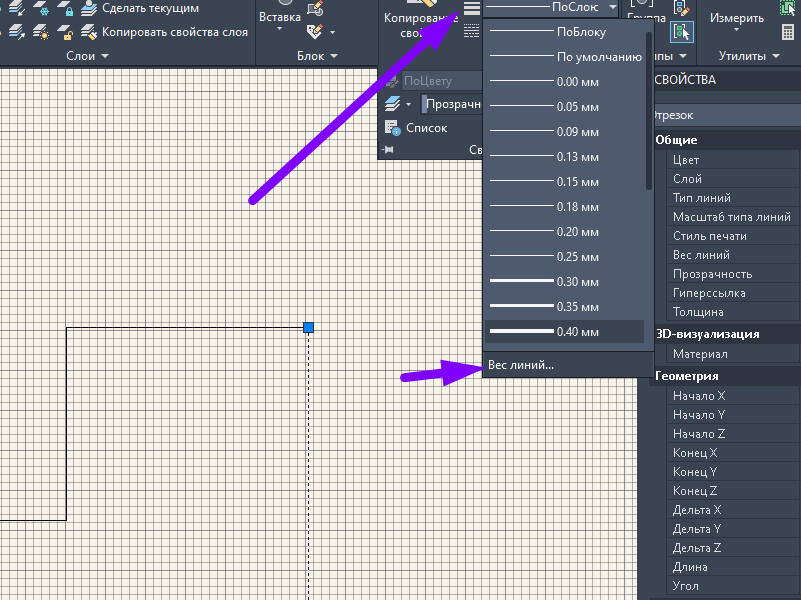Choose ПоБлоку in lineweight list
801x600 pixels.
(564, 32)
